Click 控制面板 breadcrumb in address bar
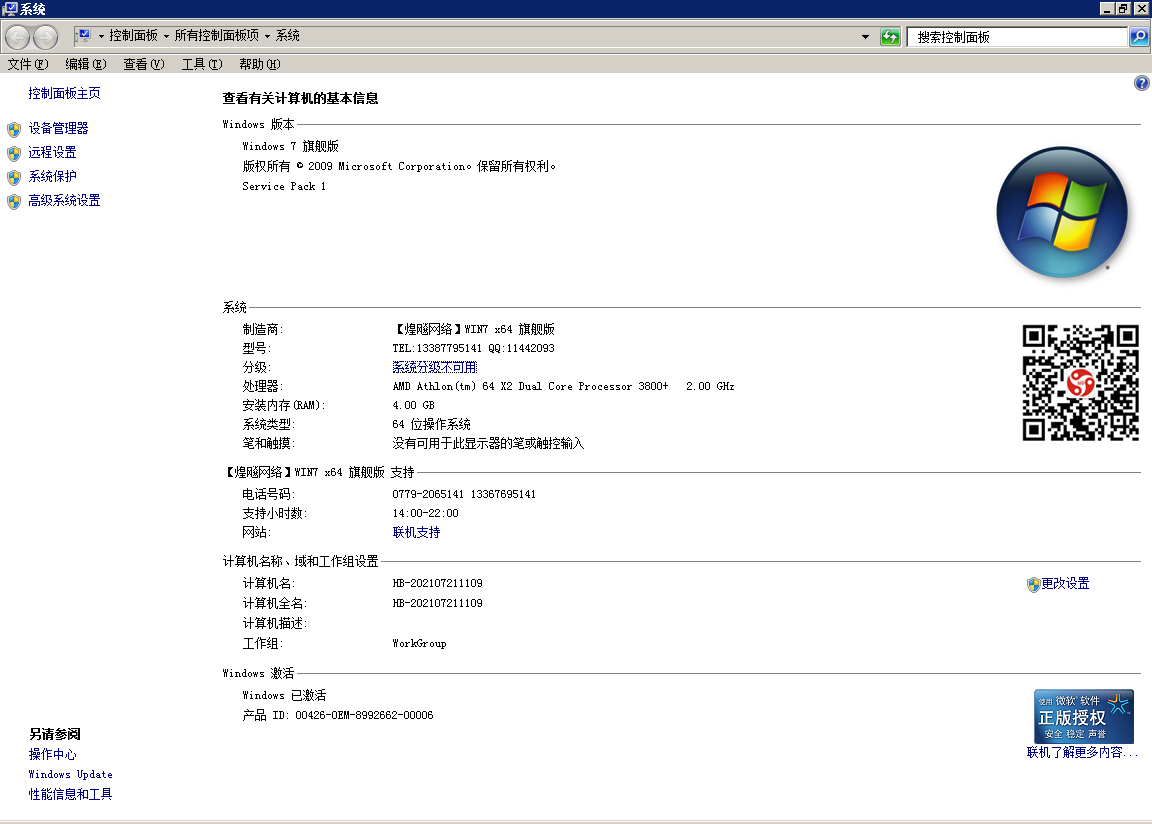This screenshot has height=824, width=1152. (x=133, y=35)
